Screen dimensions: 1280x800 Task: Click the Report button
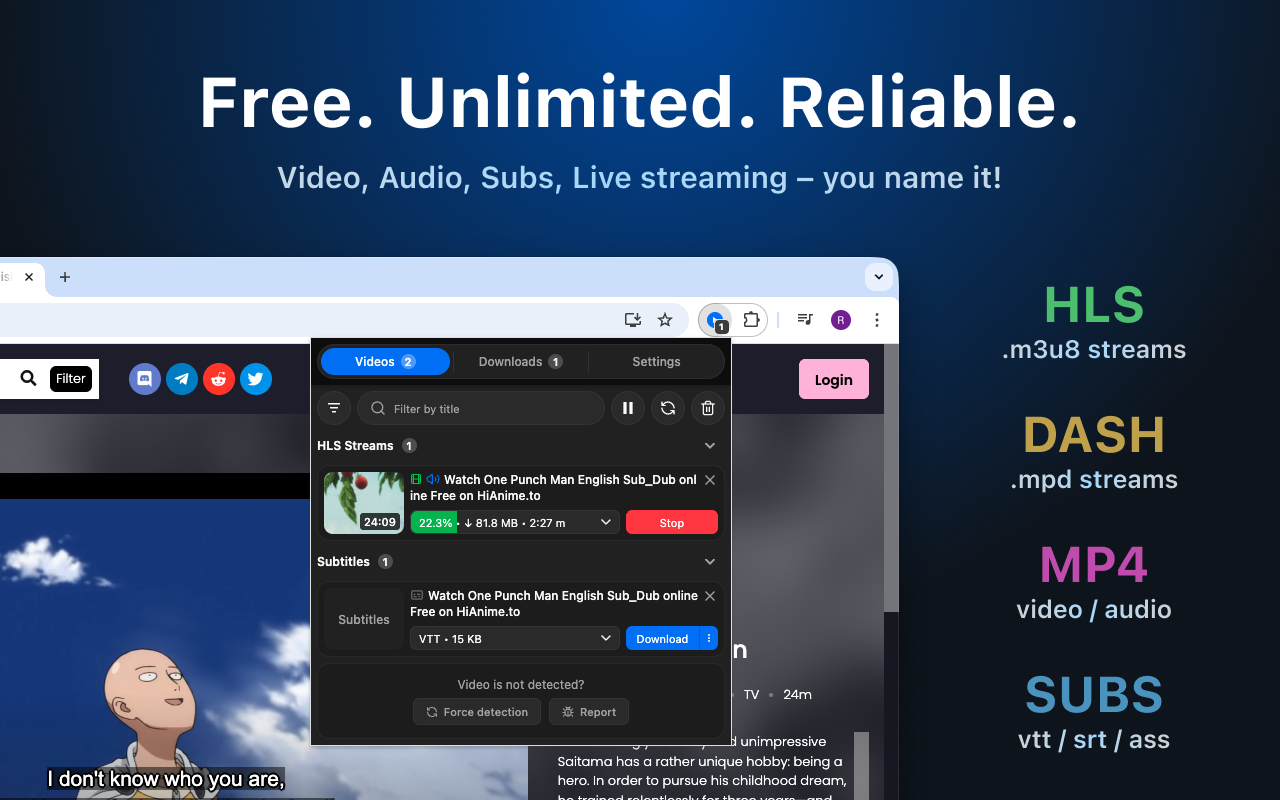tap(589, 712)
